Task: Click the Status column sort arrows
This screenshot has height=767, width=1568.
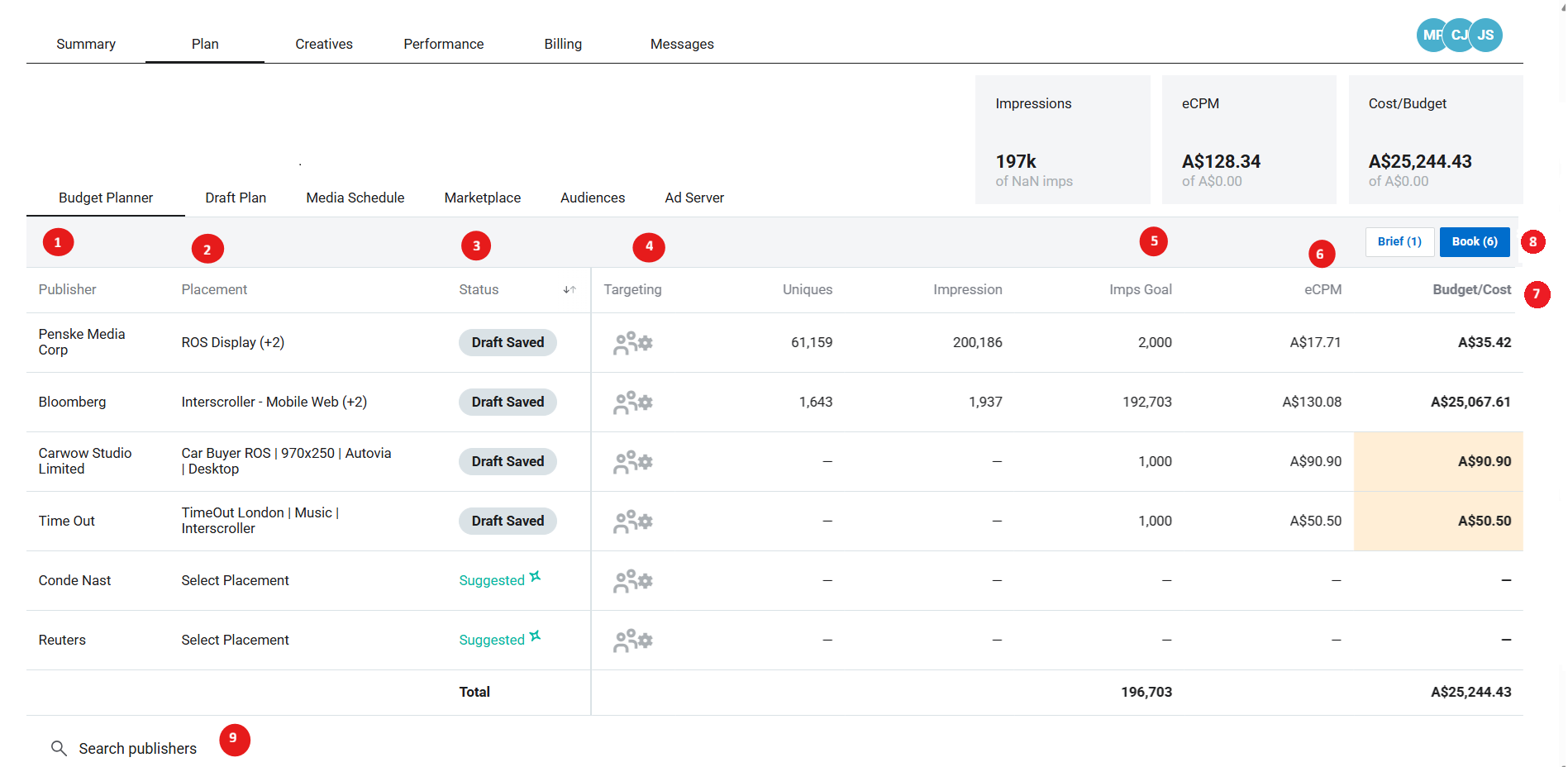Action: (570, 290)
